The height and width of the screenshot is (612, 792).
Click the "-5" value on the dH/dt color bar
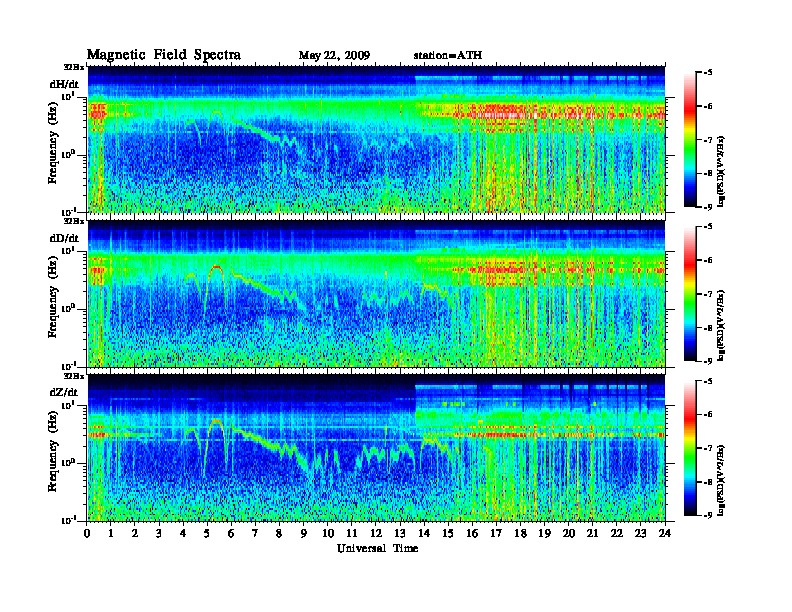(708, 73)
